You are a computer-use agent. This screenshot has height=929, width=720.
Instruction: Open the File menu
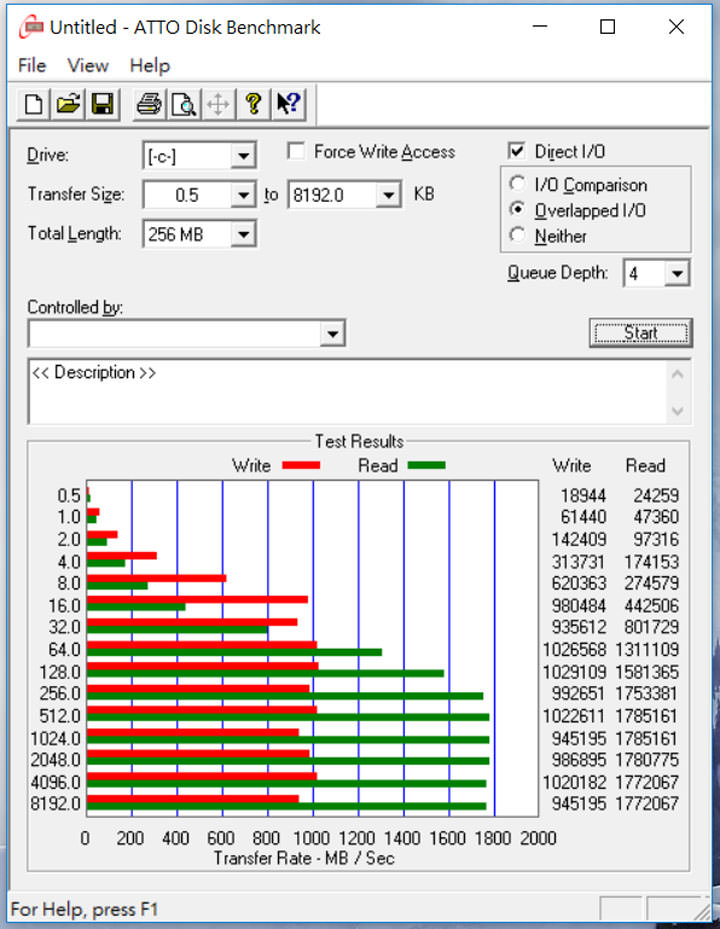click(32, 65)
